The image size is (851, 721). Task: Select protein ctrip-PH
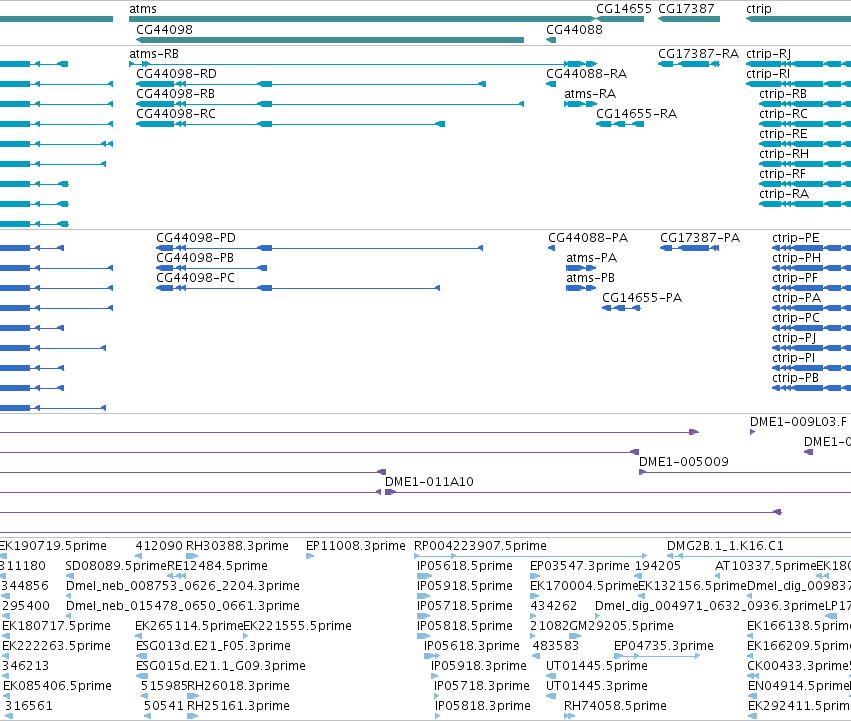tap(811, 268)
